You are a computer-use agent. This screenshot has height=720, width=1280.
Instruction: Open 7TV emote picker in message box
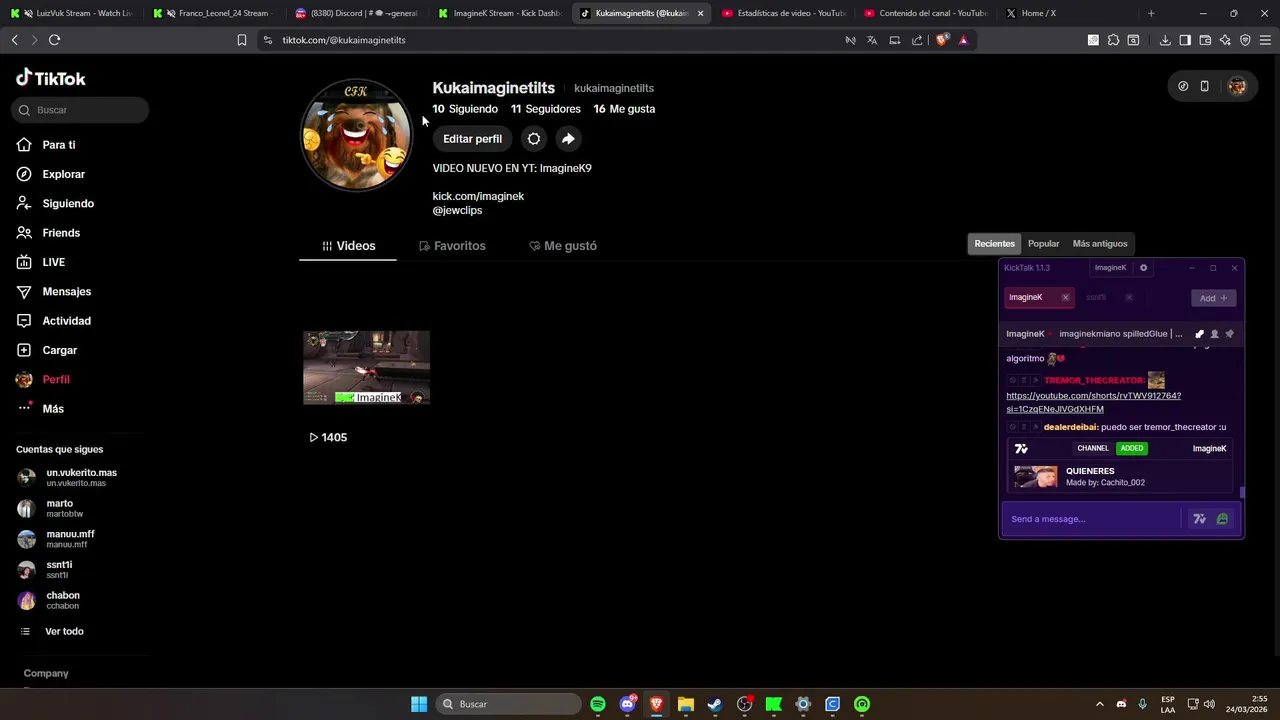[1199, 519]
